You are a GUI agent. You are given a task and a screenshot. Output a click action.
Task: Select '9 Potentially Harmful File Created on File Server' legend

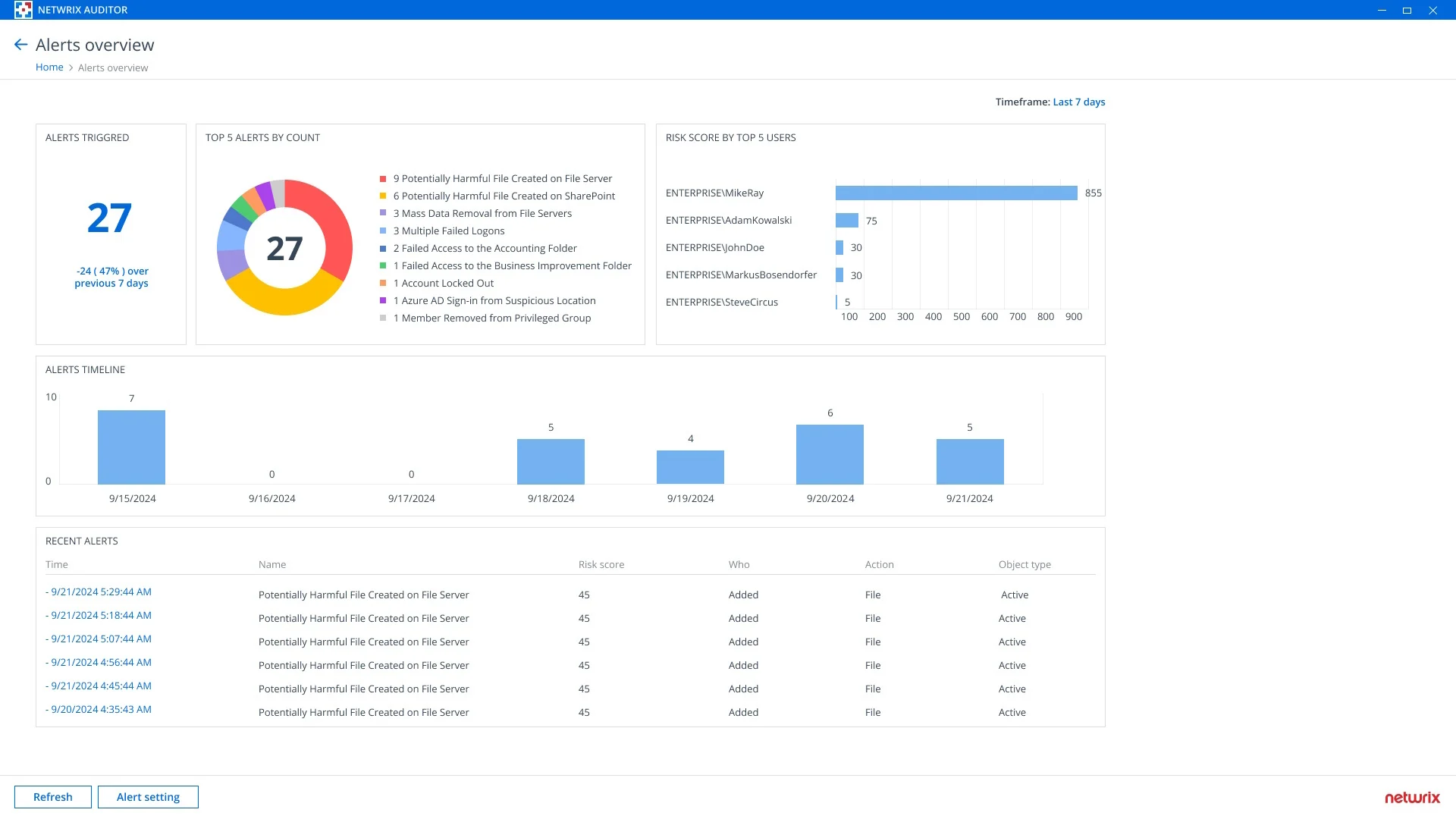point(502,178)
